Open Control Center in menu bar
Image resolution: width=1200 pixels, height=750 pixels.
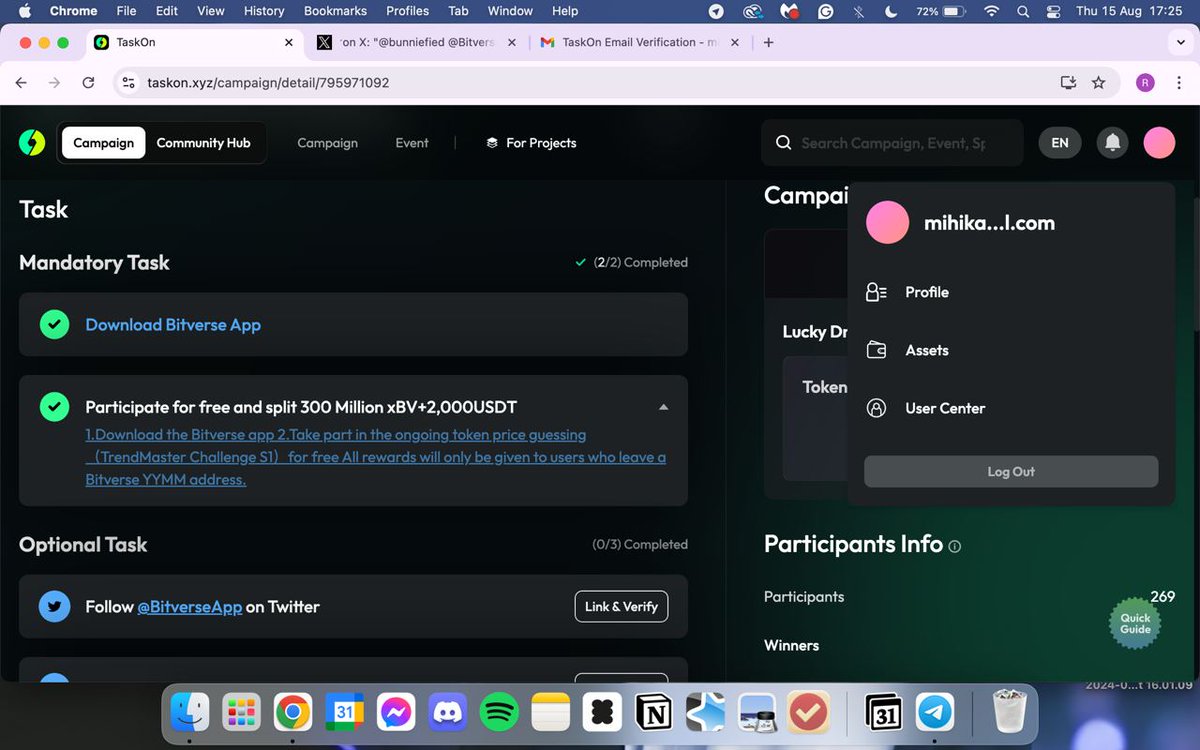pos(1052,11)
